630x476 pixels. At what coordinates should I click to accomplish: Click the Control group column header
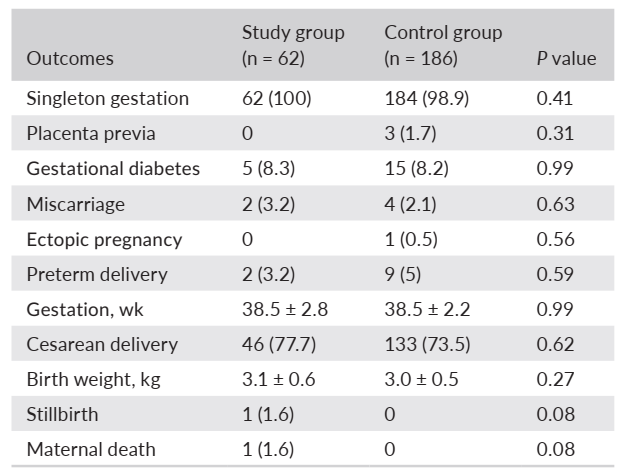(443, 45)
